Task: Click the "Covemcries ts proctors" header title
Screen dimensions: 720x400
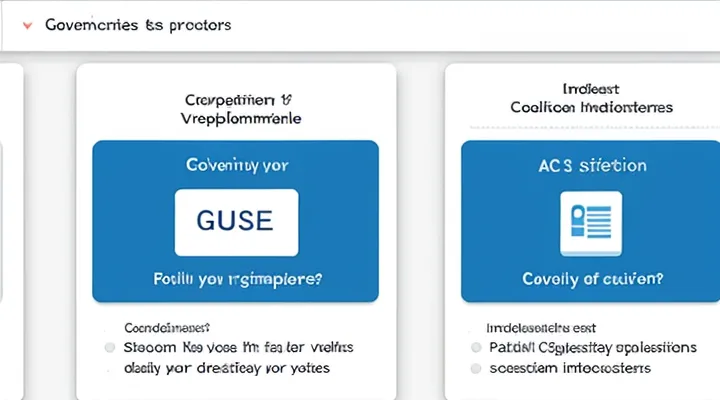Action: point(138,25)
